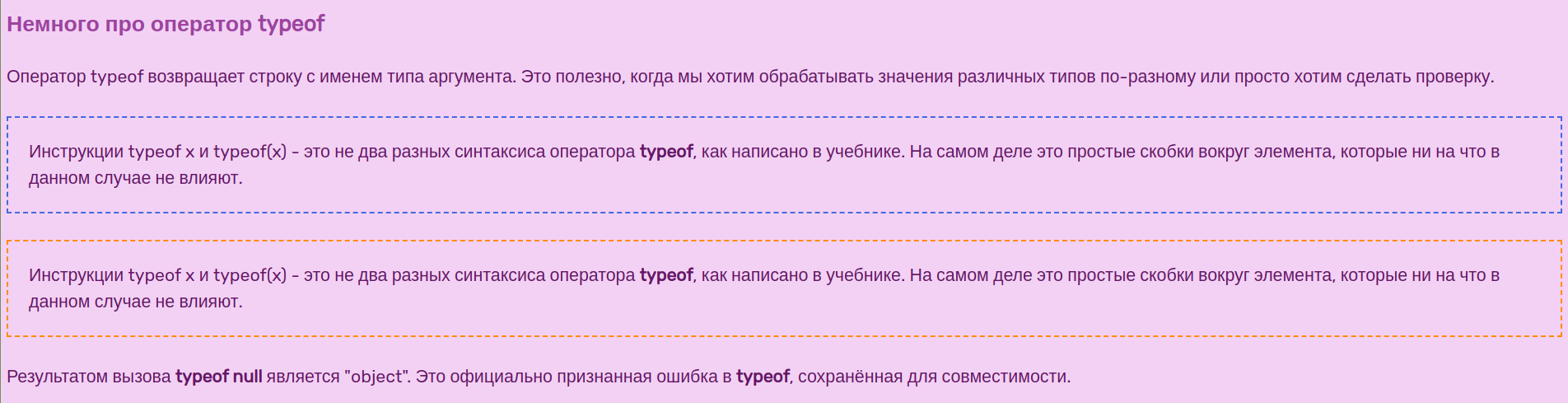Click "typeof(x)" in the blue dashed box

250,152
